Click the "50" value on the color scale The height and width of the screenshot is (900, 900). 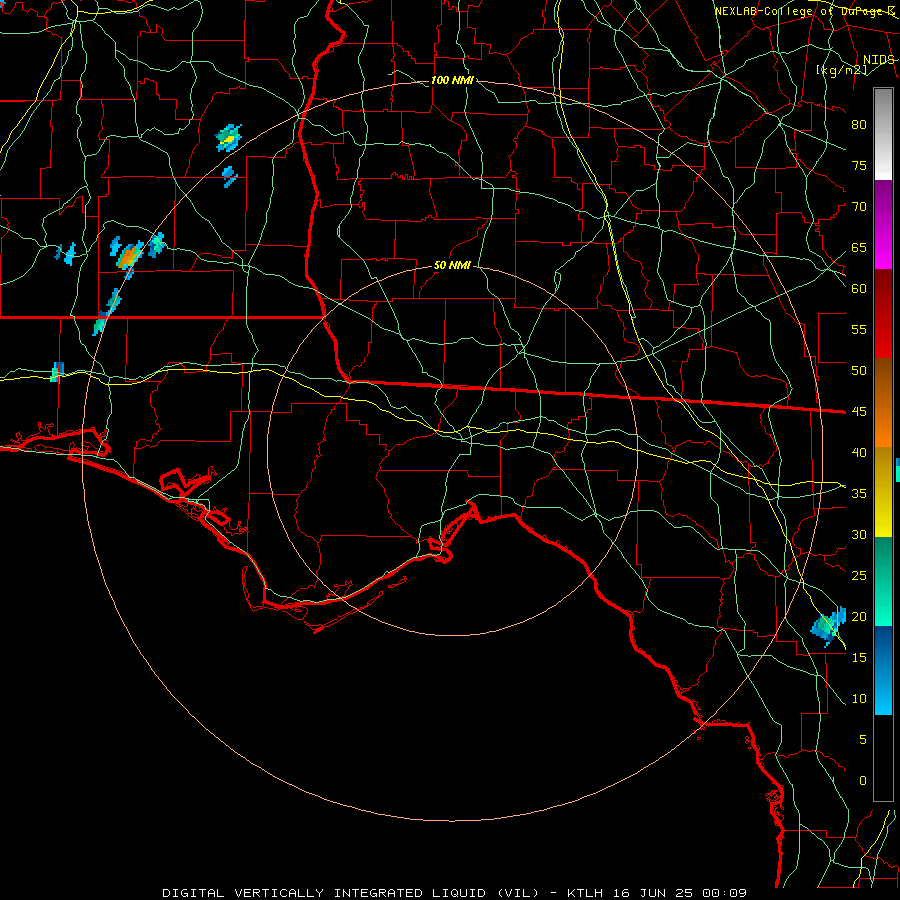(859, 370)
